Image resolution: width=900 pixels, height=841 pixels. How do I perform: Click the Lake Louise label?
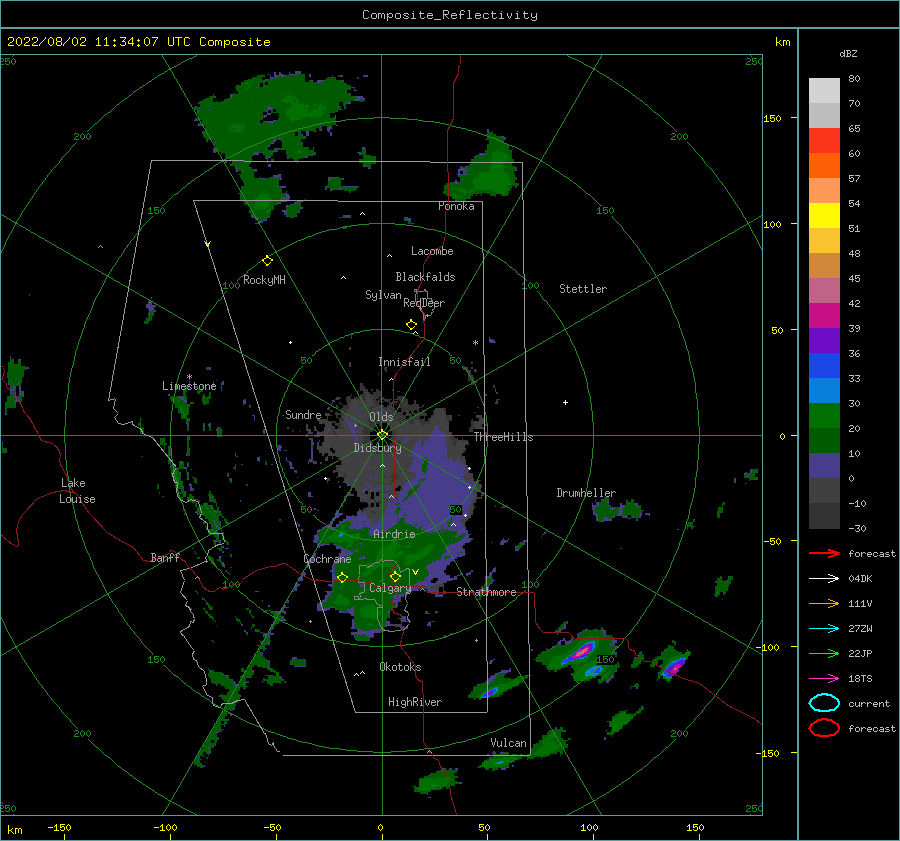pyautogui.click(x=77, y=491)
